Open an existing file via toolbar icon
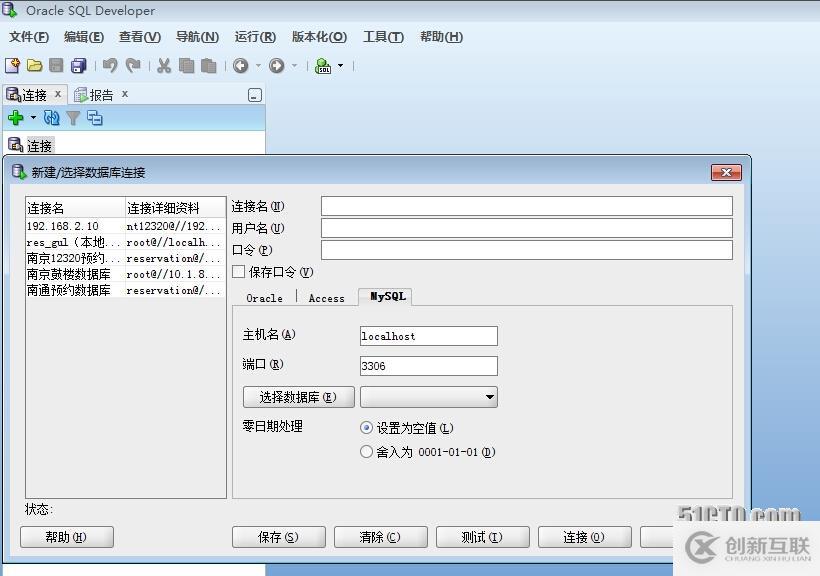Viewport: 820px width, 576px height. coord(34,66)
